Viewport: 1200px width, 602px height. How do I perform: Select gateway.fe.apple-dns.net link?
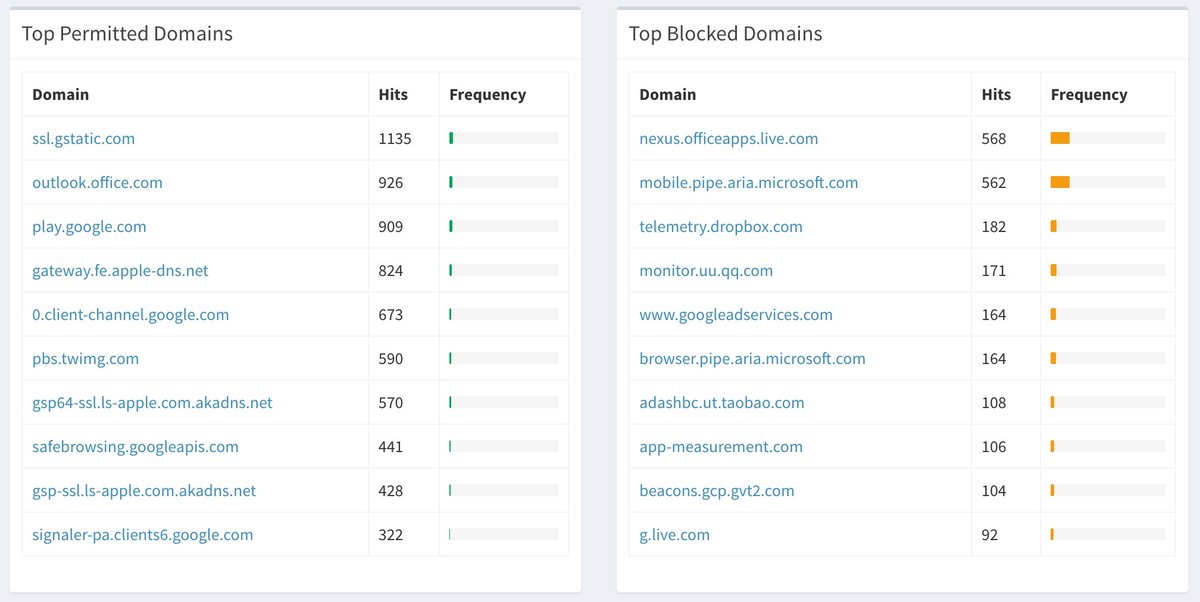120,271
